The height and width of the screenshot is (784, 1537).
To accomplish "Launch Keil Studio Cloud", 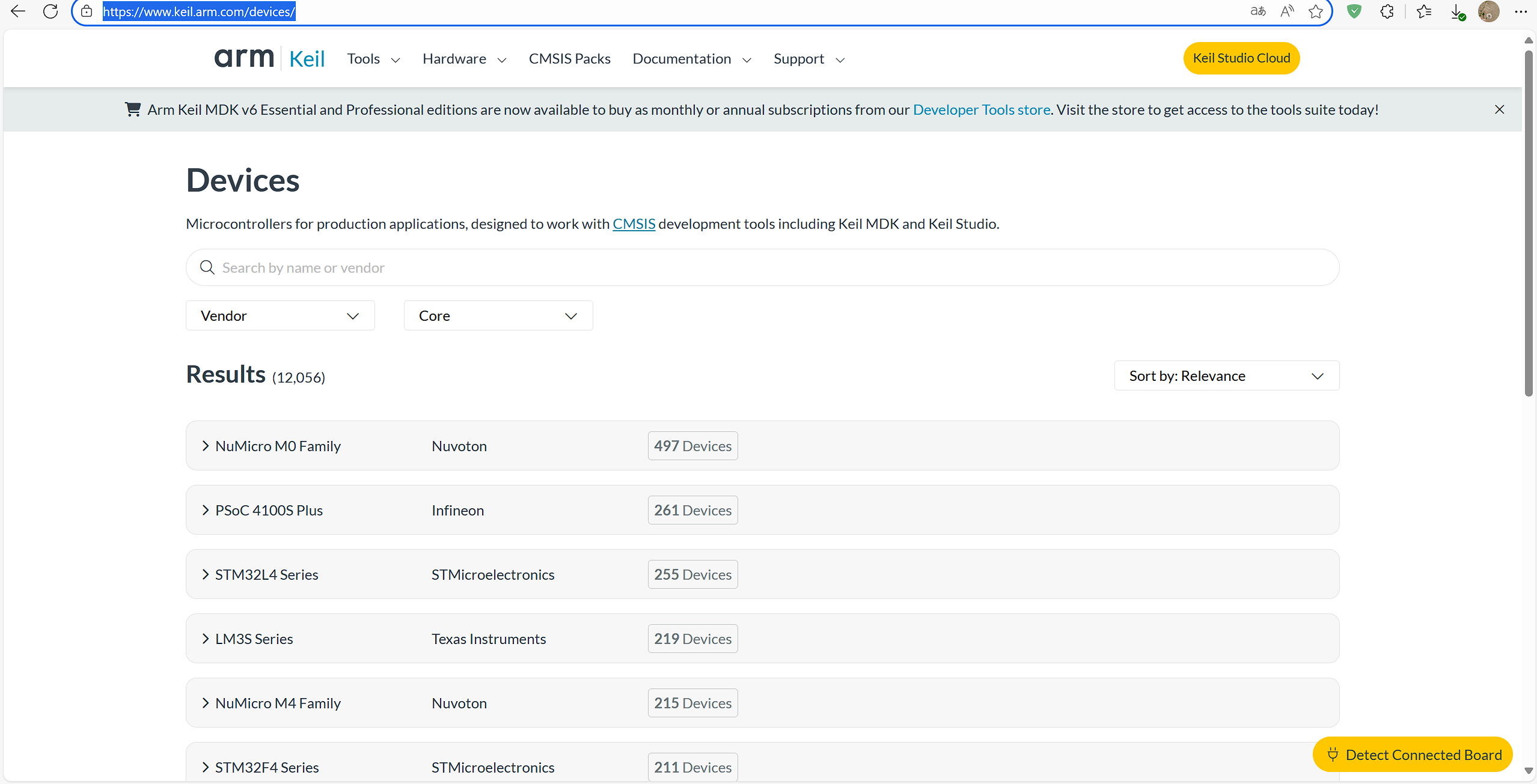I will click(1242, 58).
